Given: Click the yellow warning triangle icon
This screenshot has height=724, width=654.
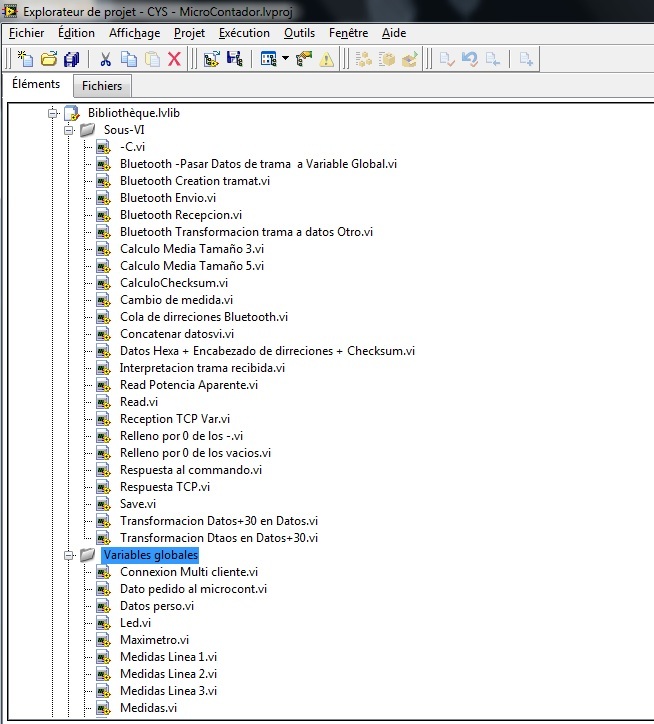Looking at the screenshot, I should pyautogui.click(x=326, y=59).
